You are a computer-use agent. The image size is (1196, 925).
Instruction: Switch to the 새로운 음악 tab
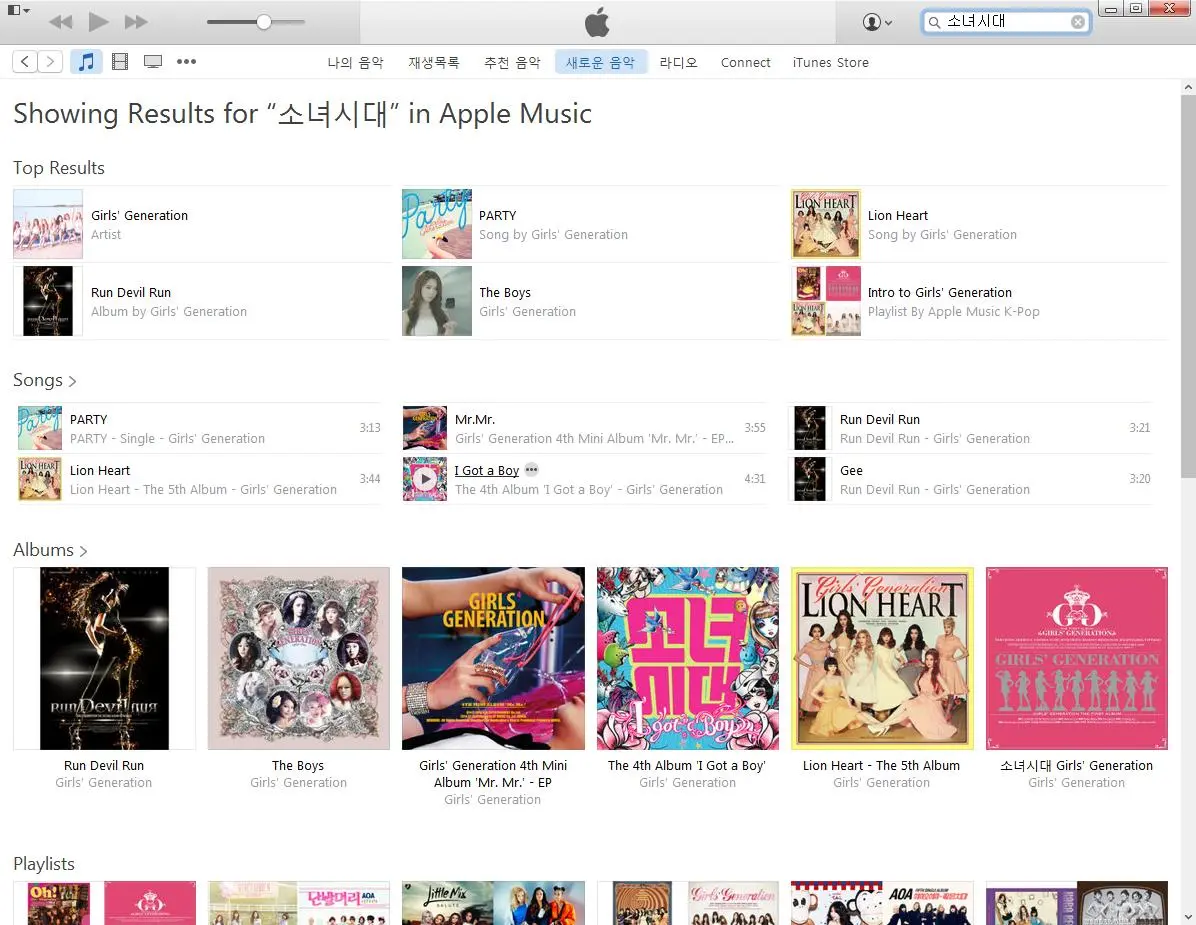click(600, 63)
